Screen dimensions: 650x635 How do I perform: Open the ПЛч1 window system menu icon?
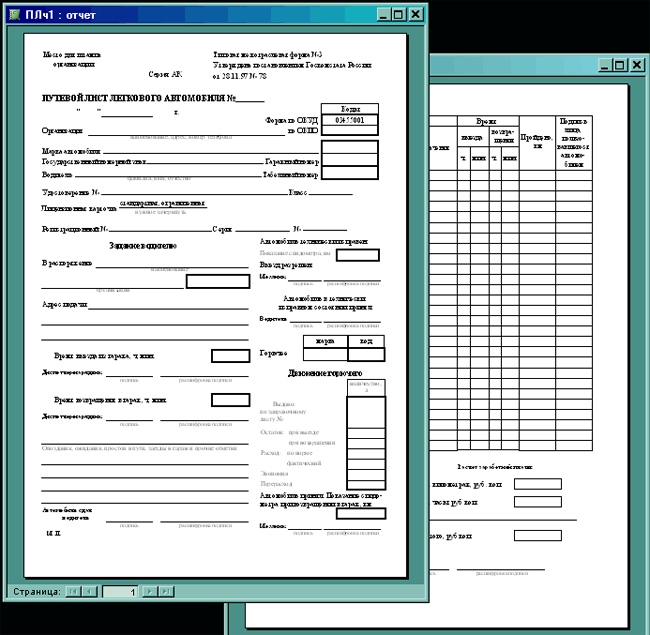(15, 15)
